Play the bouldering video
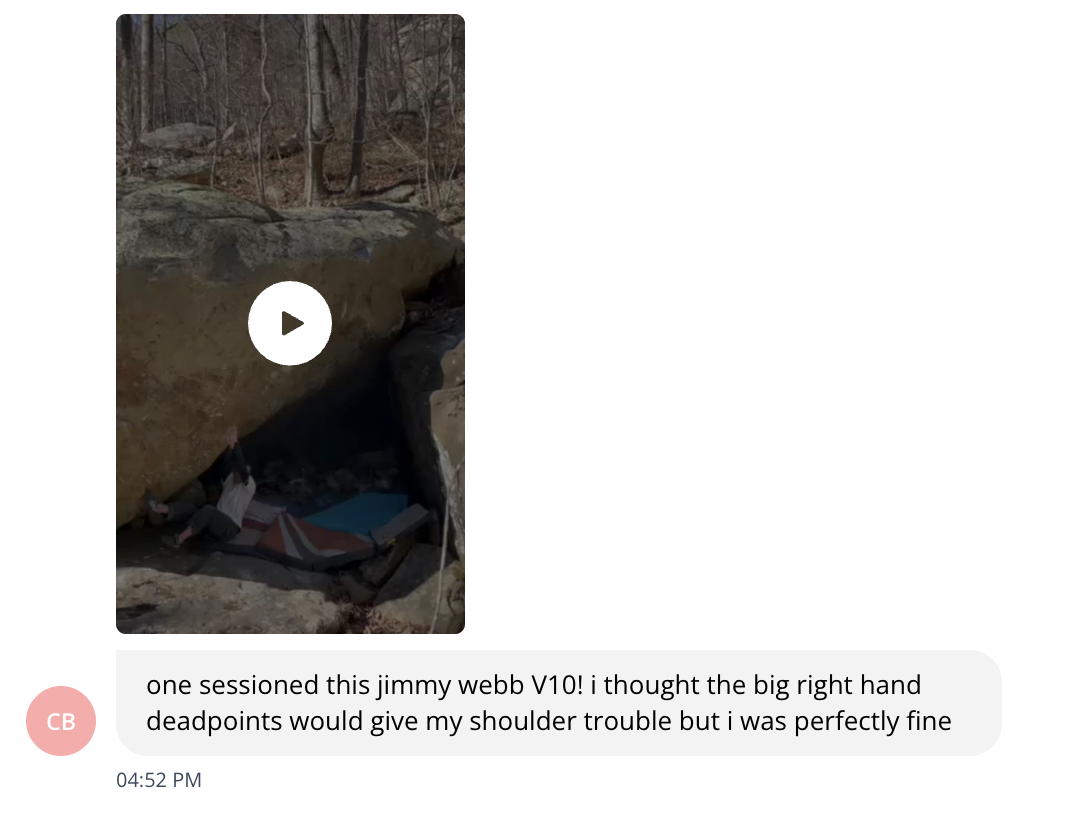Screen dimensions: 1078x830 (289, 323)
